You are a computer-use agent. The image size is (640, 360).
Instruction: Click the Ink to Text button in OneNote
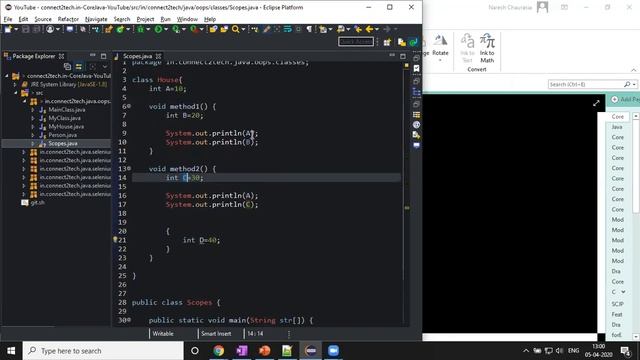pyautogui.click(x=467, y=48)
